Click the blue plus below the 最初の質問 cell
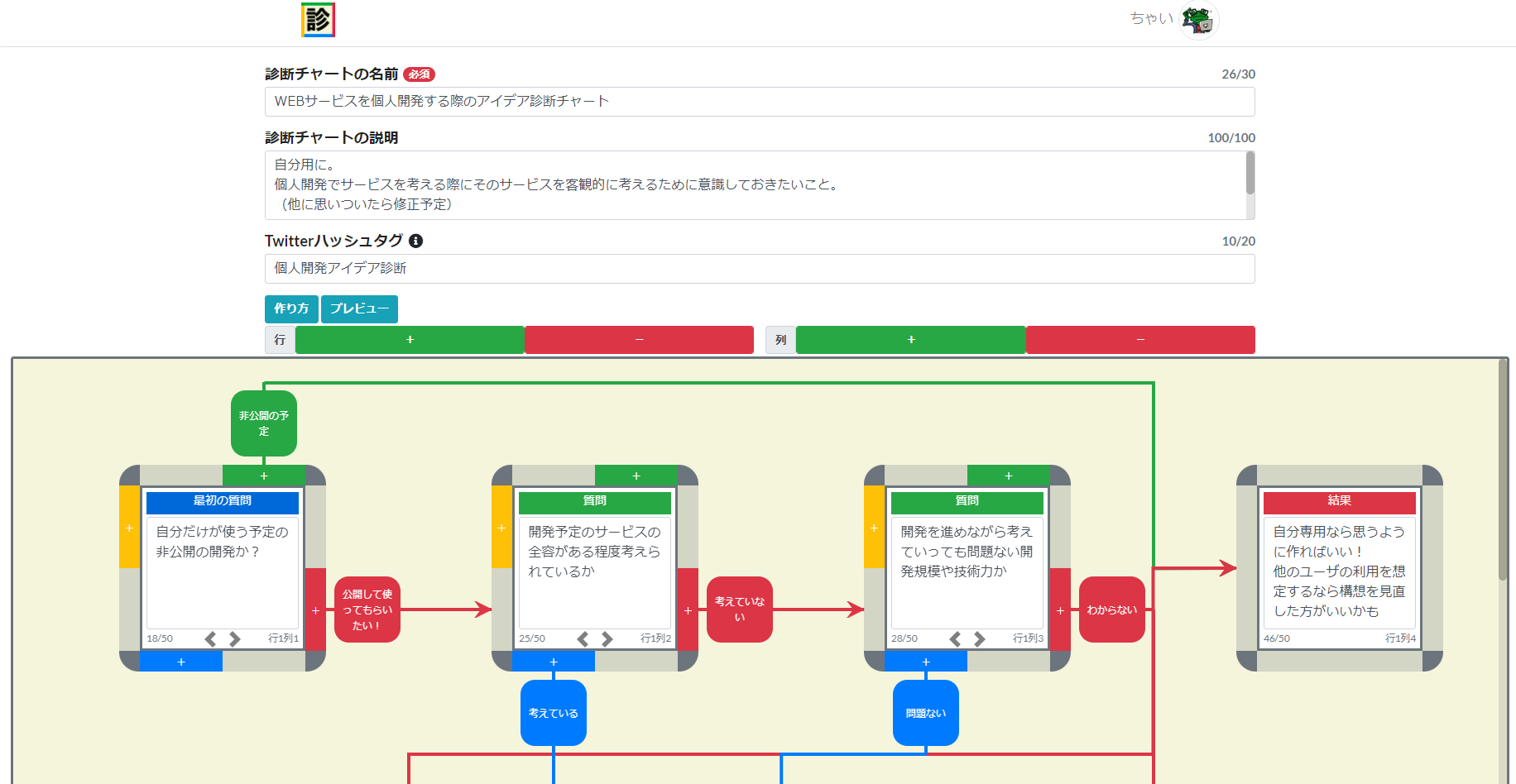Screen dimensions: 1516x784 pos(180,662)
